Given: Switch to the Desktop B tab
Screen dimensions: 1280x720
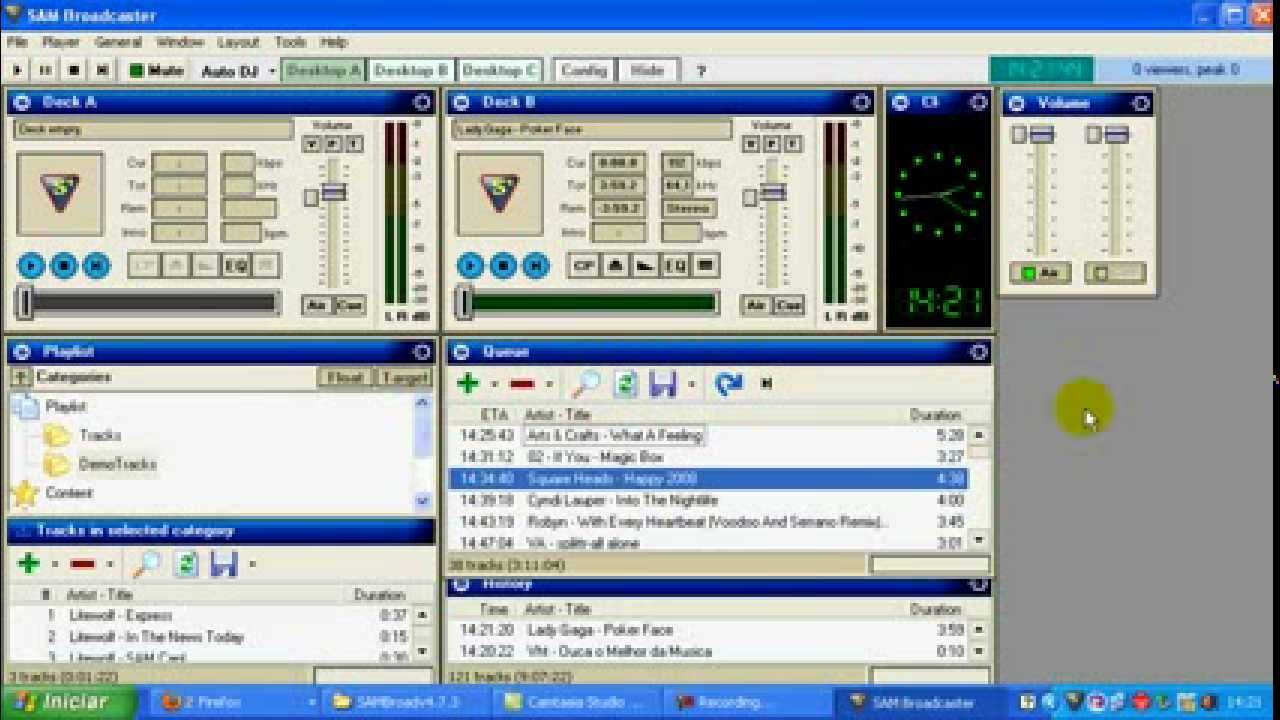Looking at the screenshot, I should point(411,70).
